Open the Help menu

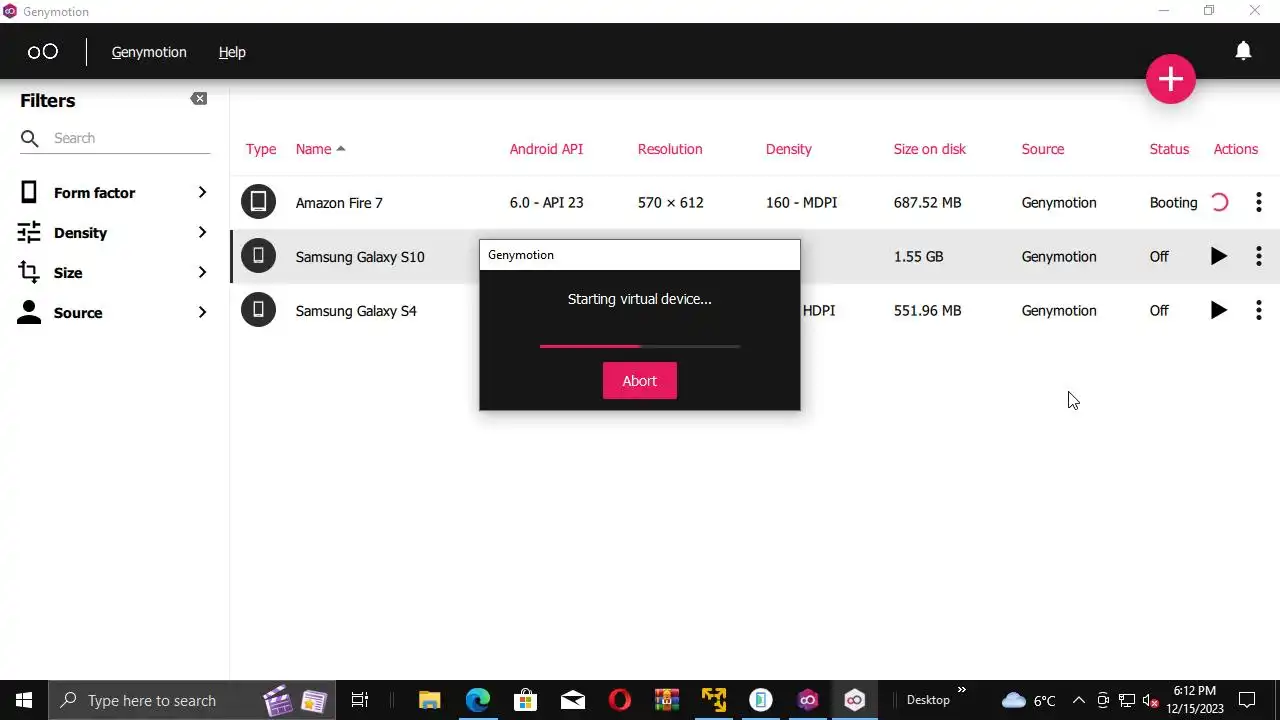[x=232, y=52]
